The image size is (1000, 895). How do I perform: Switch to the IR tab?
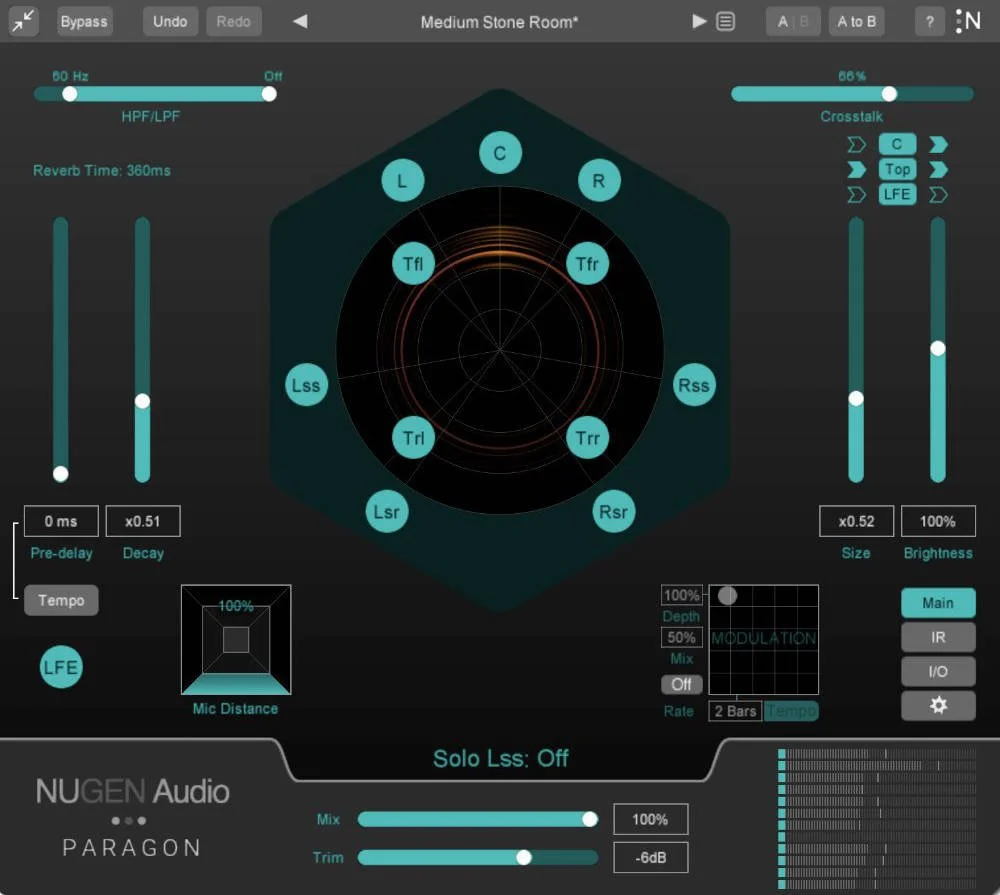938,637
